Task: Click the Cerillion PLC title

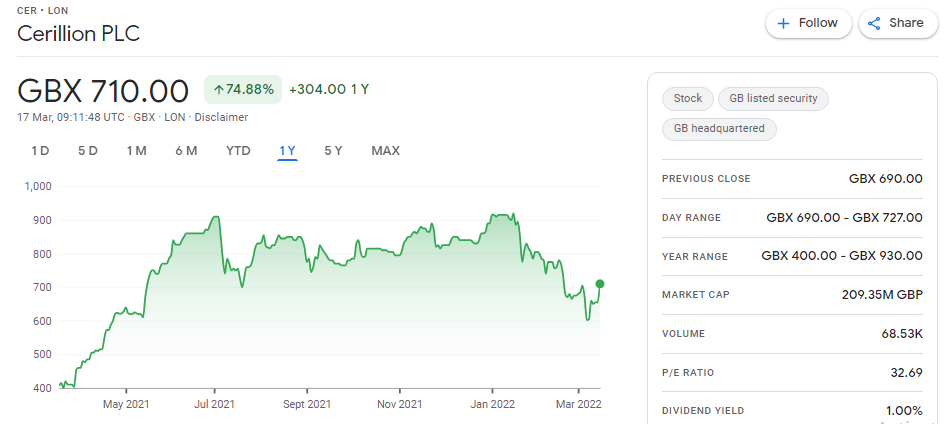Action: click(78, 33)
